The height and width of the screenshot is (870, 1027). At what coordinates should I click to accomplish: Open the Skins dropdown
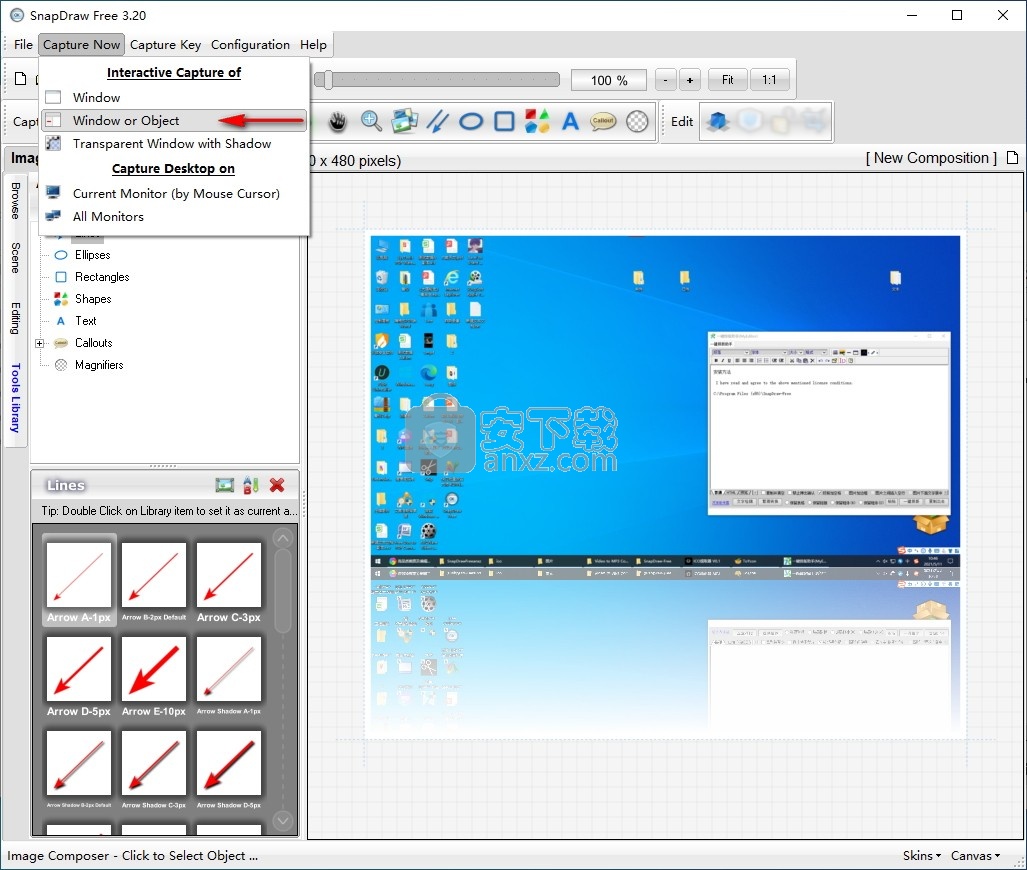pos(922,856)
